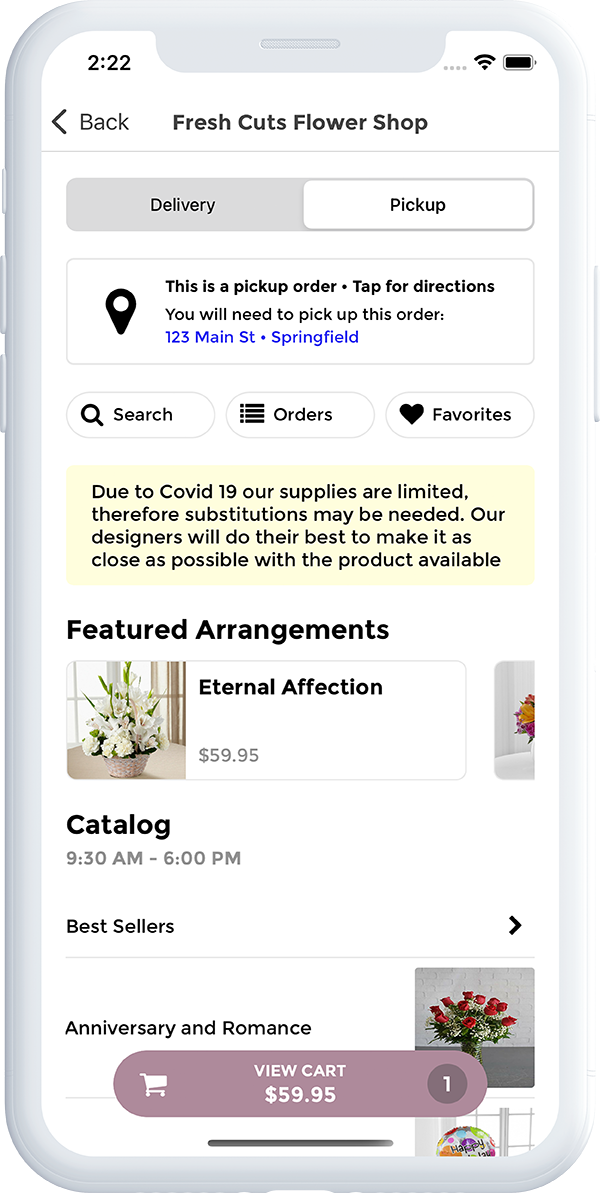Tap the battery status icon
The image size is (600, 1193).
tap(520, 62)
